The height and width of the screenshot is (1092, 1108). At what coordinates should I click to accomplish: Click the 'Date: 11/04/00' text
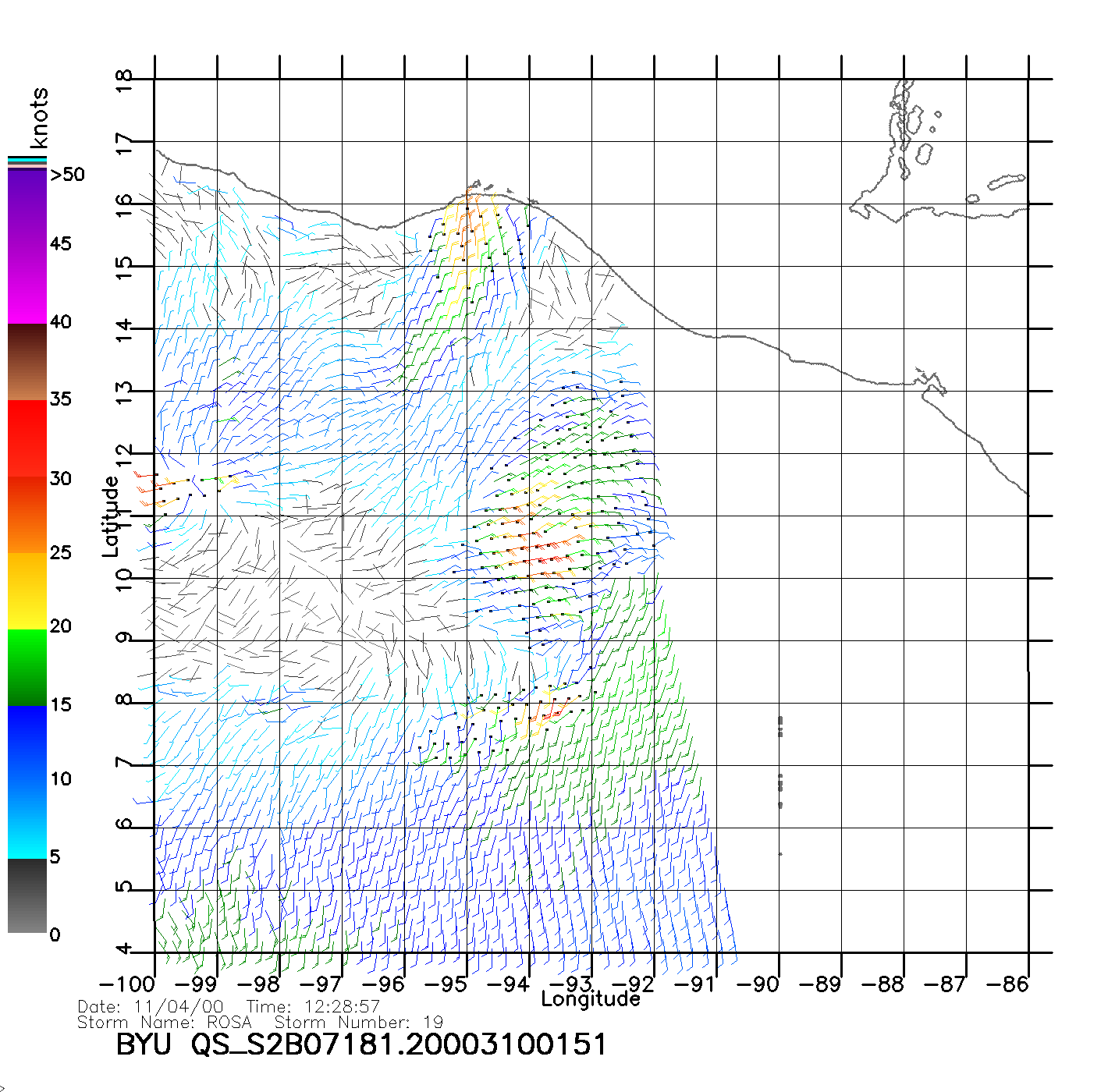(x=151, y=1007)
